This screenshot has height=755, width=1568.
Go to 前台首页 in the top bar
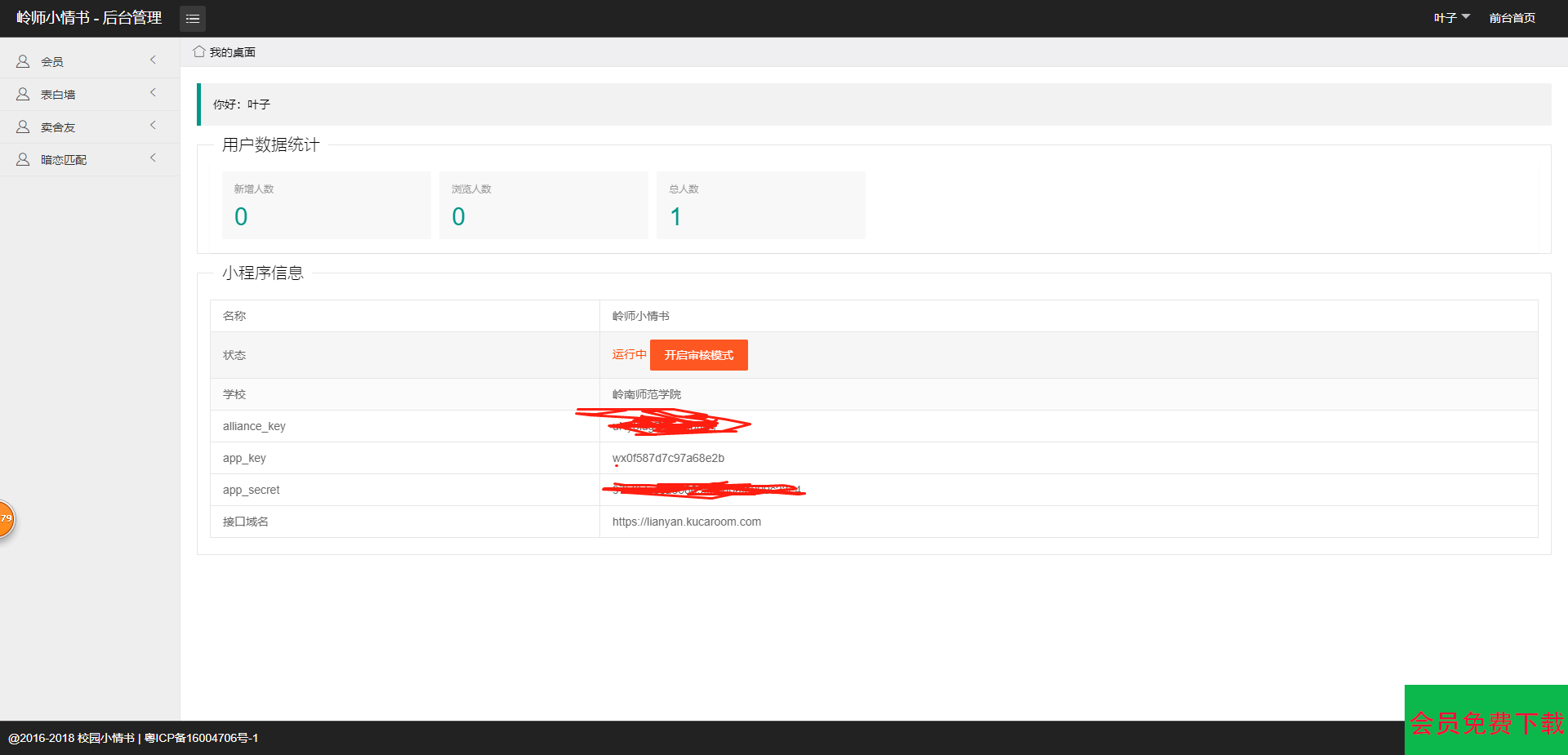coord(1512,18)
